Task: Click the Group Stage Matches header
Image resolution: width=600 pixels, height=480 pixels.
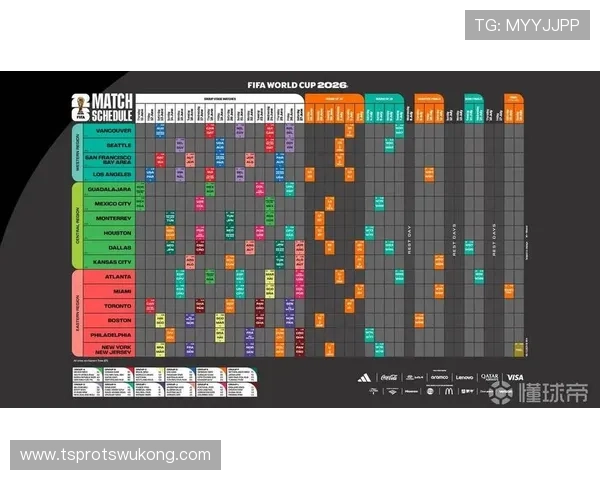Action: [x=220, y=99]
